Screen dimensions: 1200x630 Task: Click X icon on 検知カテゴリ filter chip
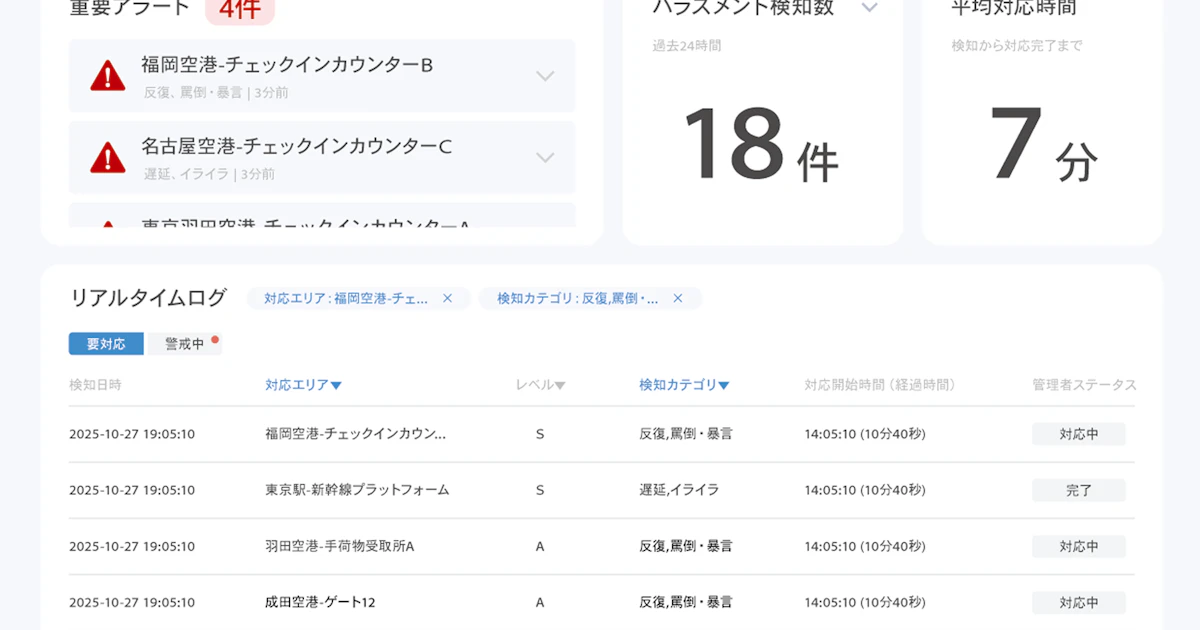(678, 298)
